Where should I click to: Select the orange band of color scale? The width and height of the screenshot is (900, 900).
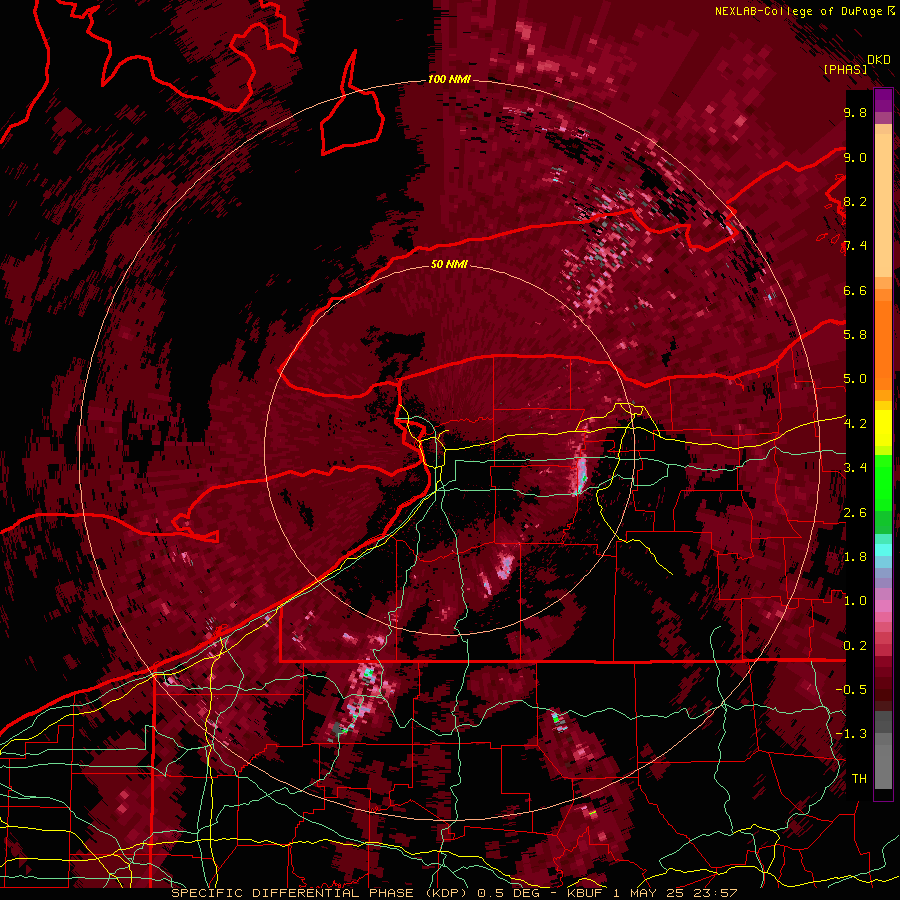click(x=883, y=344)
